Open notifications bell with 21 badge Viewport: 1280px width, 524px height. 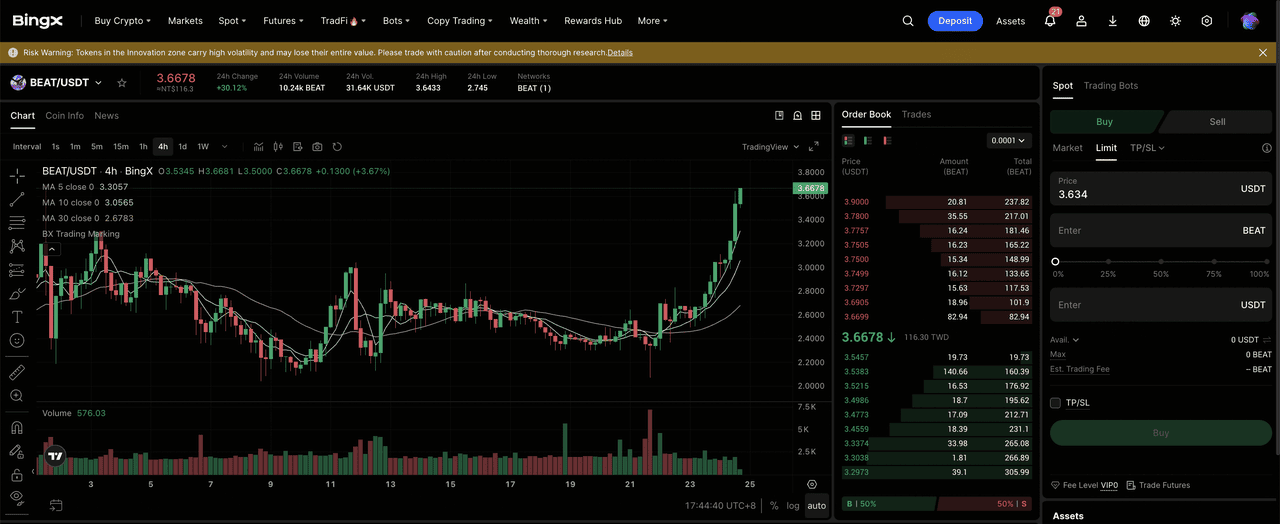1050,20
